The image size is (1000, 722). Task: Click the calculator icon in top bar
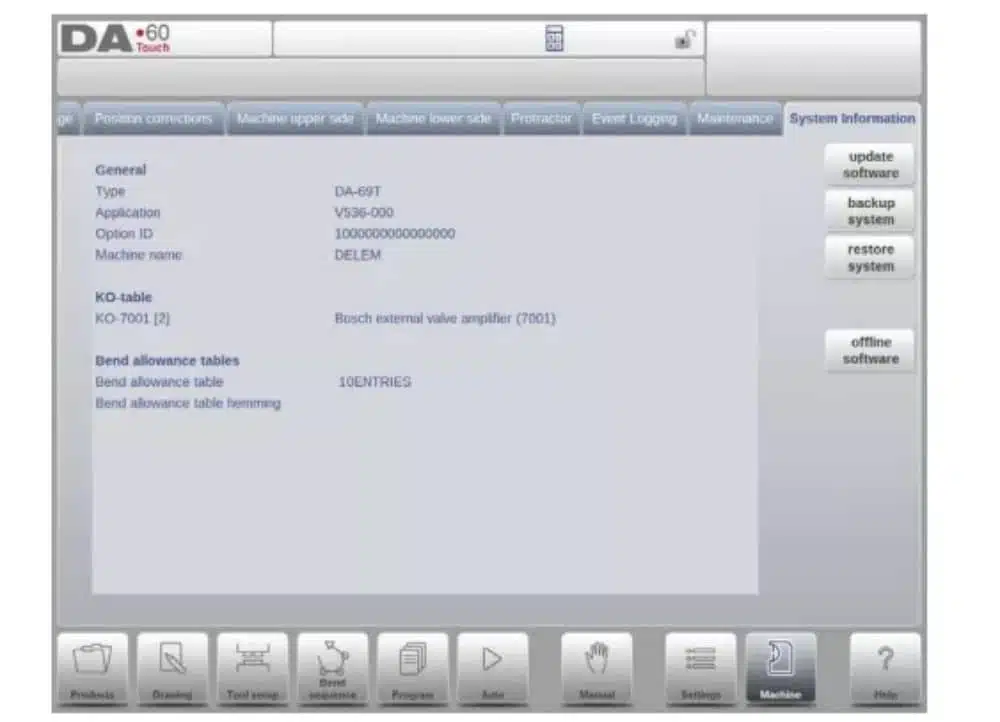tap(554, 38)
